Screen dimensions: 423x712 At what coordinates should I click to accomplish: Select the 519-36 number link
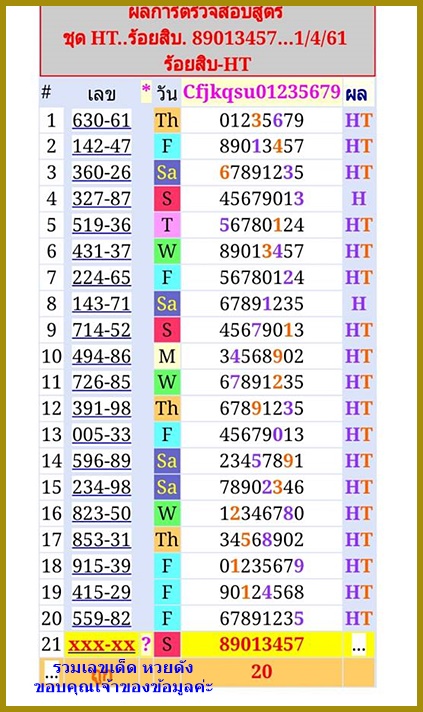[102, 225]
